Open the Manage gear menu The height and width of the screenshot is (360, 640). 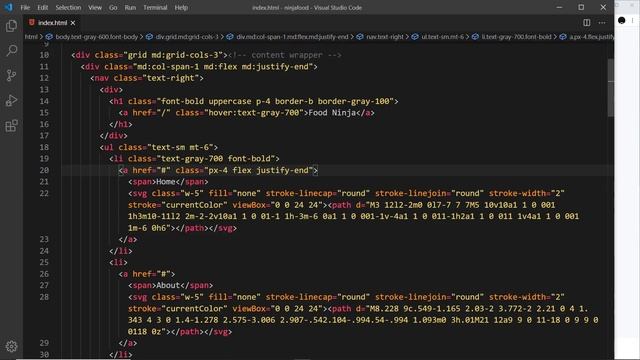pos(11,346)
